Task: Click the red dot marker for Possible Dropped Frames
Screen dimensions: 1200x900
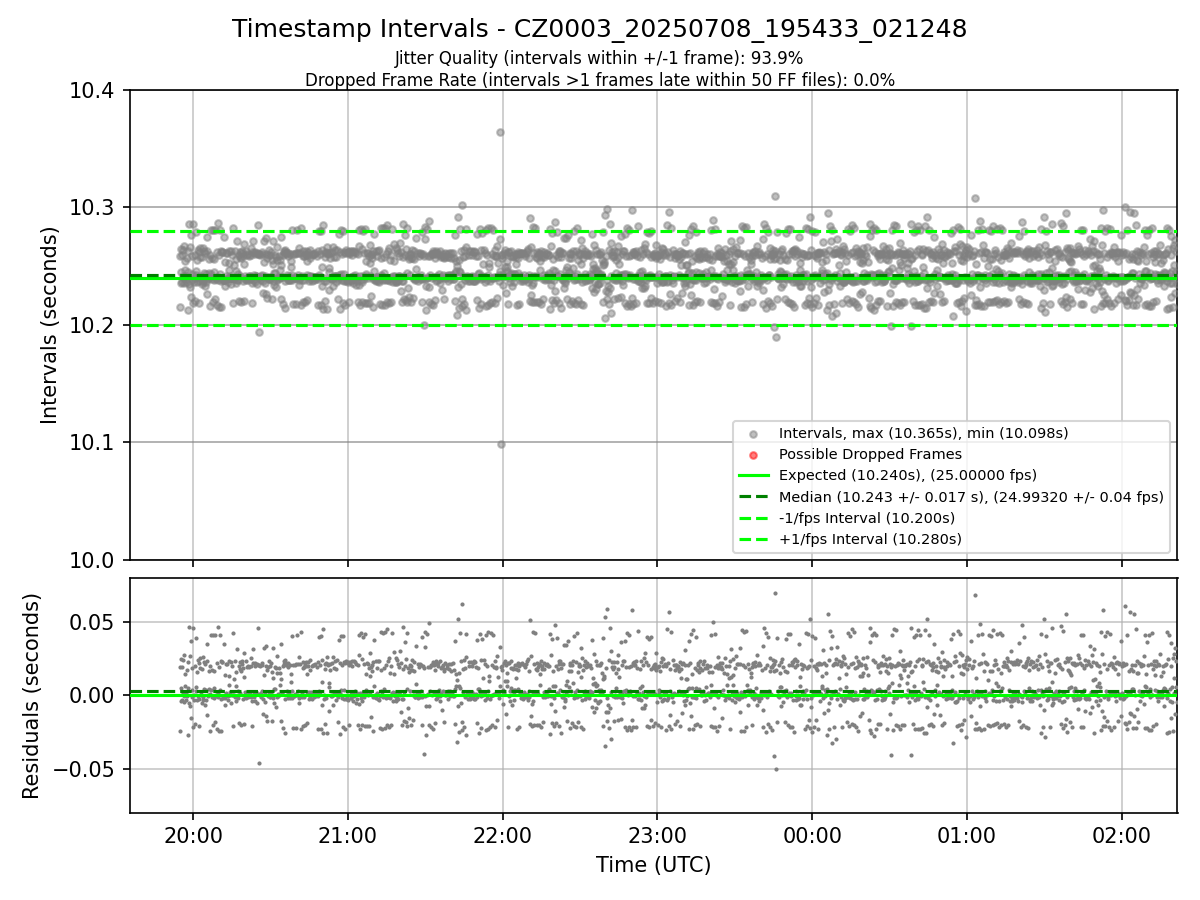Action: click(754, 454)
